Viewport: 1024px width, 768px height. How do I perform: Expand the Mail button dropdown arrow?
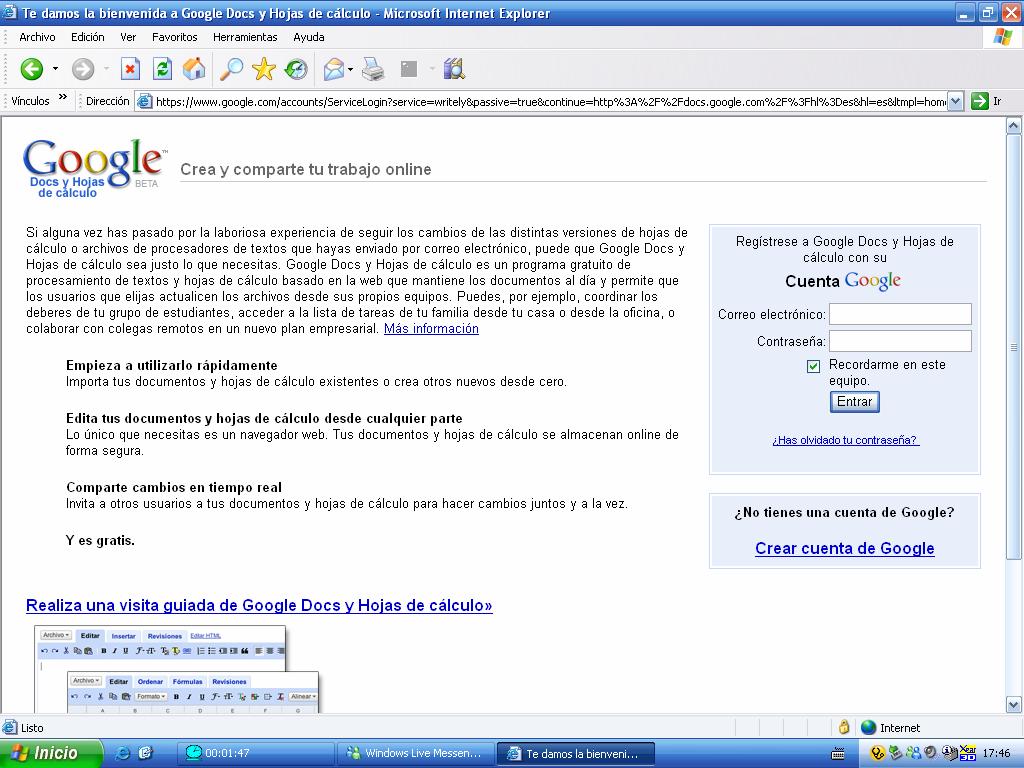click(x=351, y=69)
